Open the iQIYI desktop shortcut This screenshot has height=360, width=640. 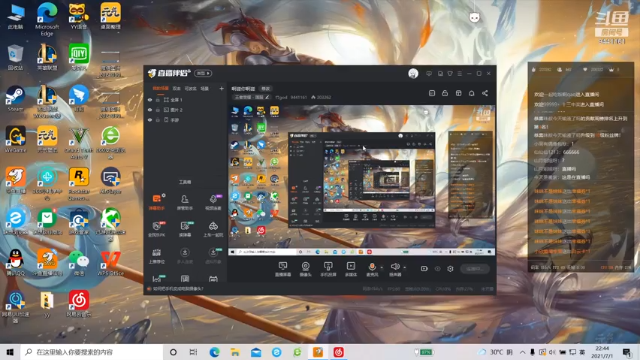pyautogui.click(x=79, y=58)
